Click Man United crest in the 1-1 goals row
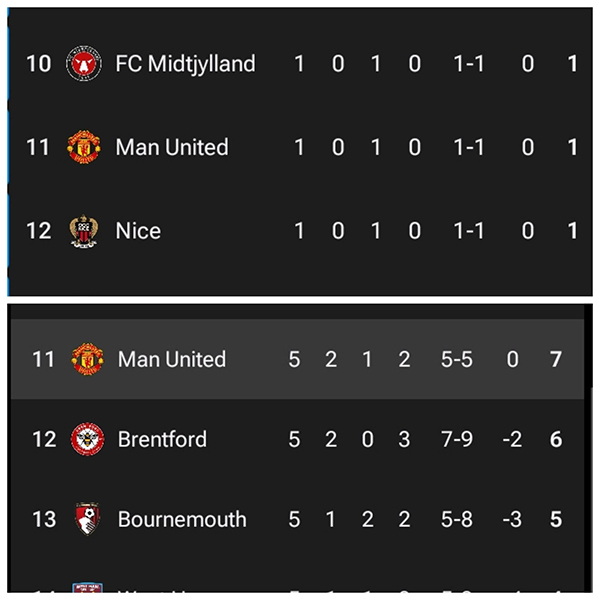The image size is (600, 600). [x=83, y=147]
